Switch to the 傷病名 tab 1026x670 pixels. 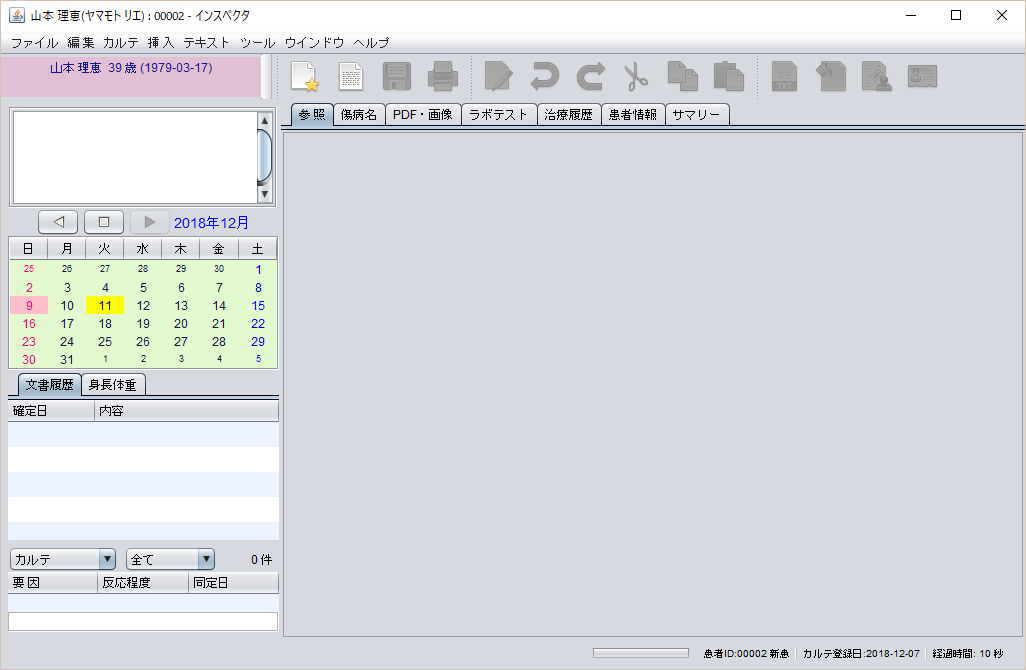tap(359, 115)
